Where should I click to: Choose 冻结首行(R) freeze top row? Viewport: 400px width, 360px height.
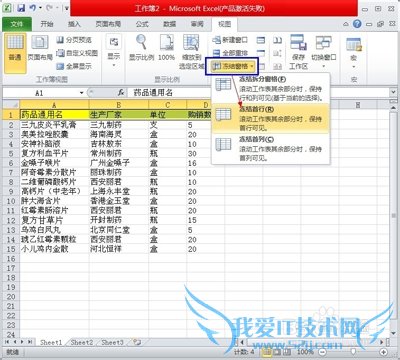point(271,118)
